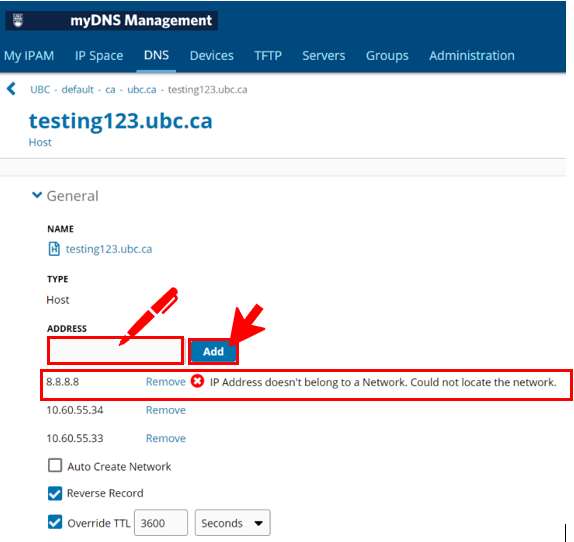Click the TTL value field showing 3600
The image size is (574, 542).
tap(161, 523)
